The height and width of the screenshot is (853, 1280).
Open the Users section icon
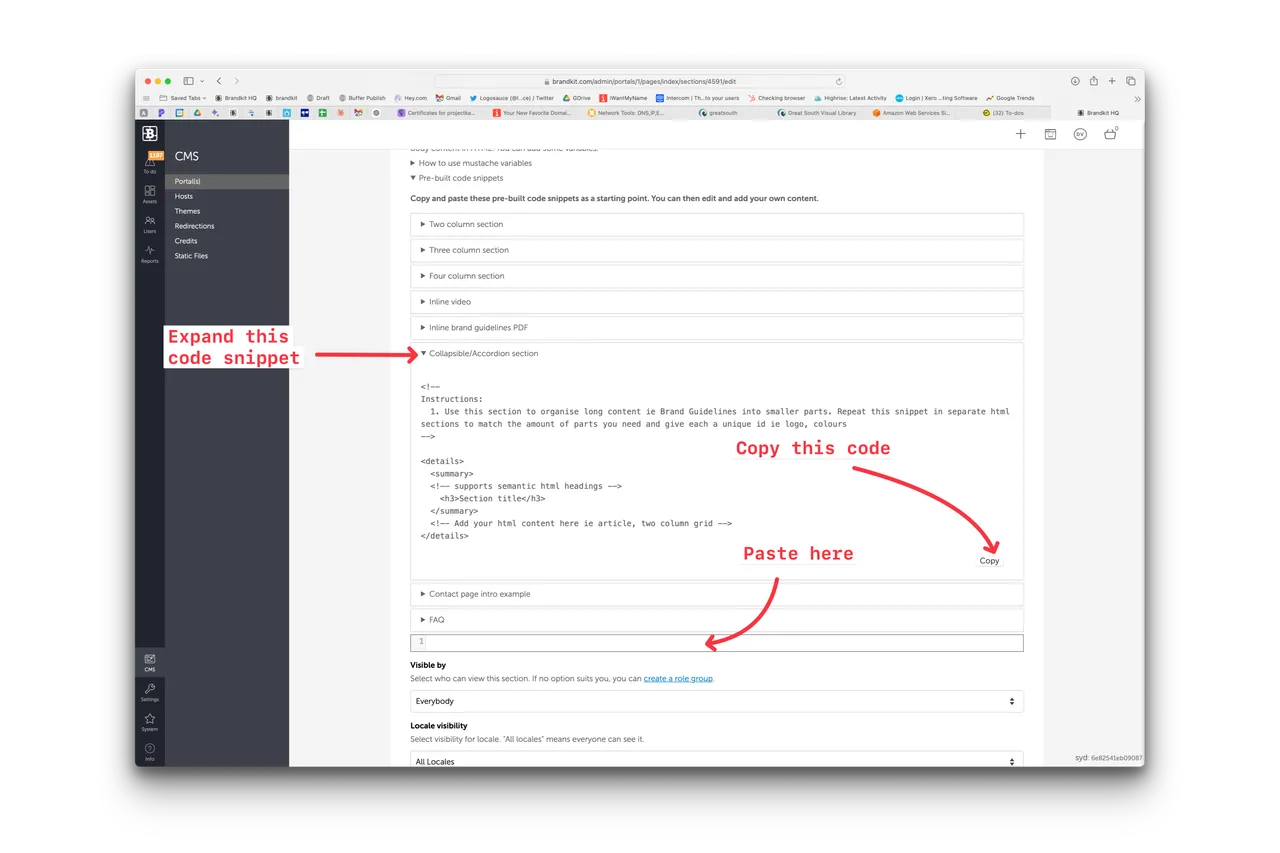click(x=150, y=222)
